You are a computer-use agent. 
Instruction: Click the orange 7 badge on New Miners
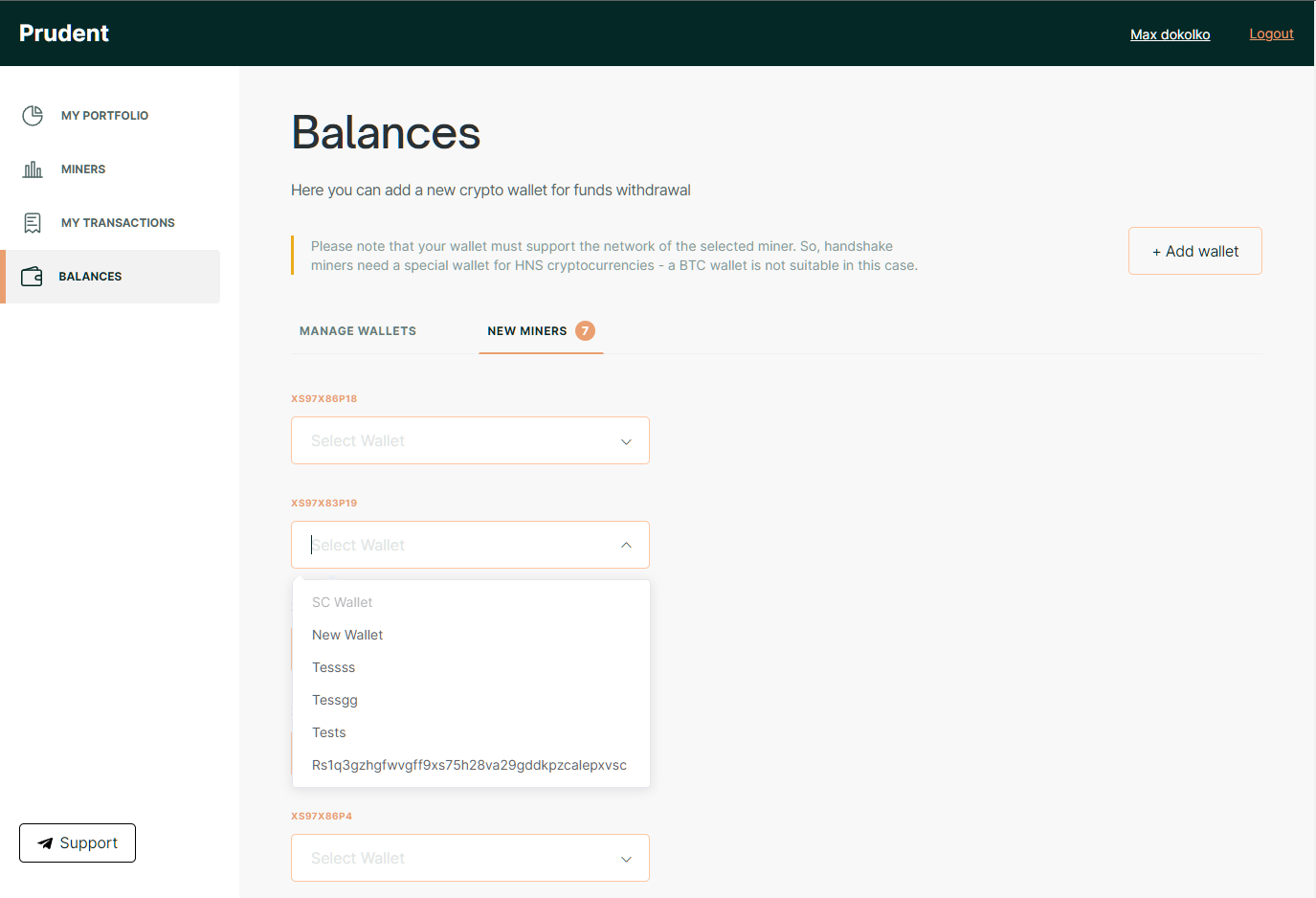click(x=585, y=331)
